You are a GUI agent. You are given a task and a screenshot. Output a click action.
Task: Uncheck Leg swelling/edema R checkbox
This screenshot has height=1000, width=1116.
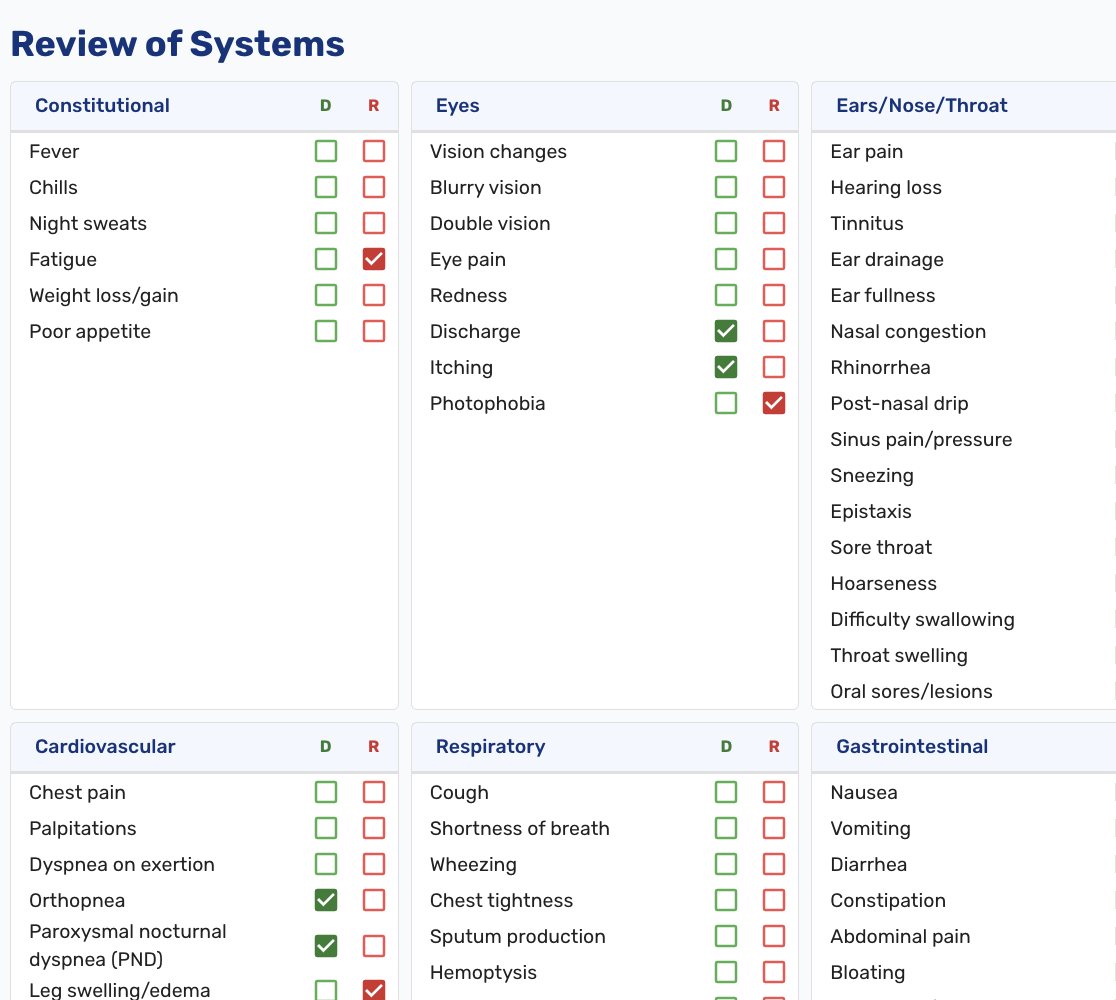pos(374,990)
